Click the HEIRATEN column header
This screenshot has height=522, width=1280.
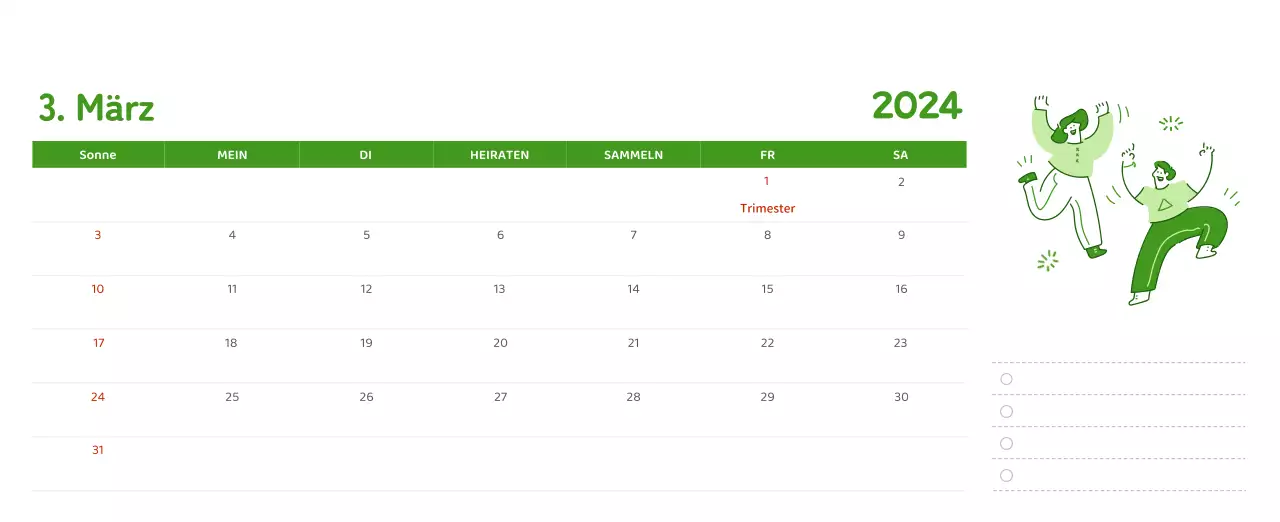tap(499, 155)
